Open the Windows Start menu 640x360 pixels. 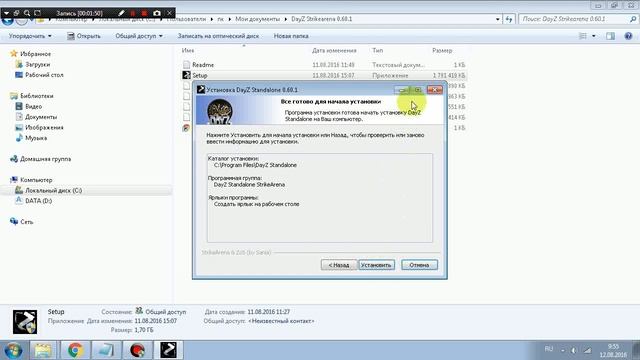[x=14, y=350]
